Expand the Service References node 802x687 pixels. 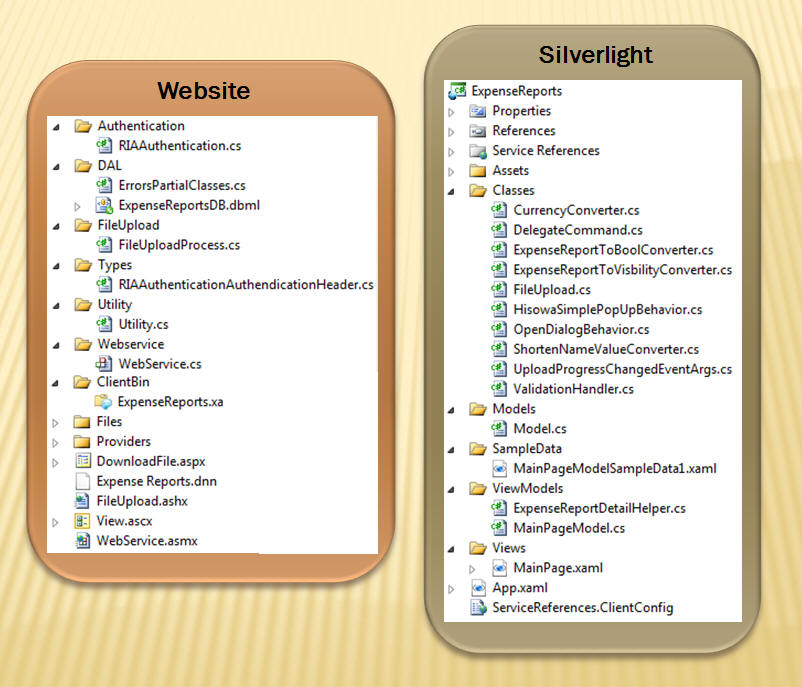[451, 152]
